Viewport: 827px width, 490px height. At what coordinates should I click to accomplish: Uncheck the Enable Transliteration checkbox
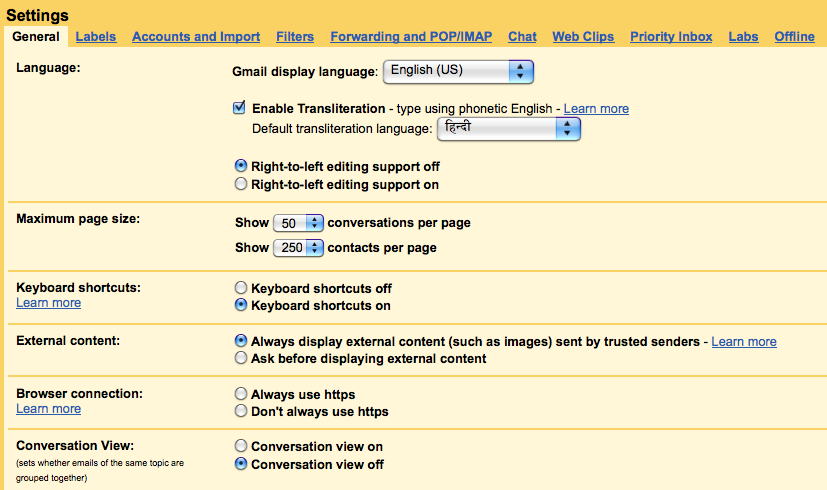[x=239, y=107]
